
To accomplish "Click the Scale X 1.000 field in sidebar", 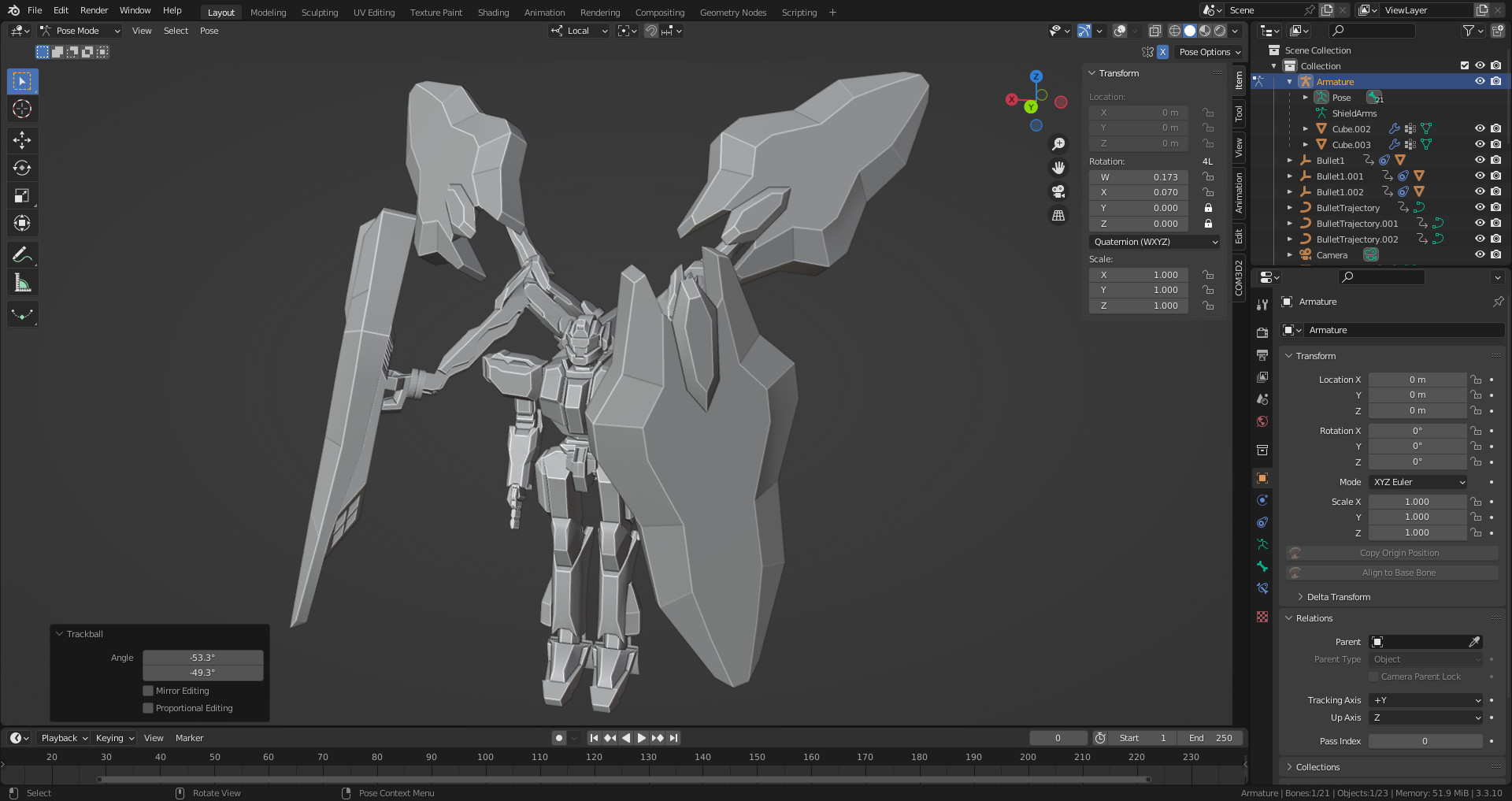I will 1139,275.
